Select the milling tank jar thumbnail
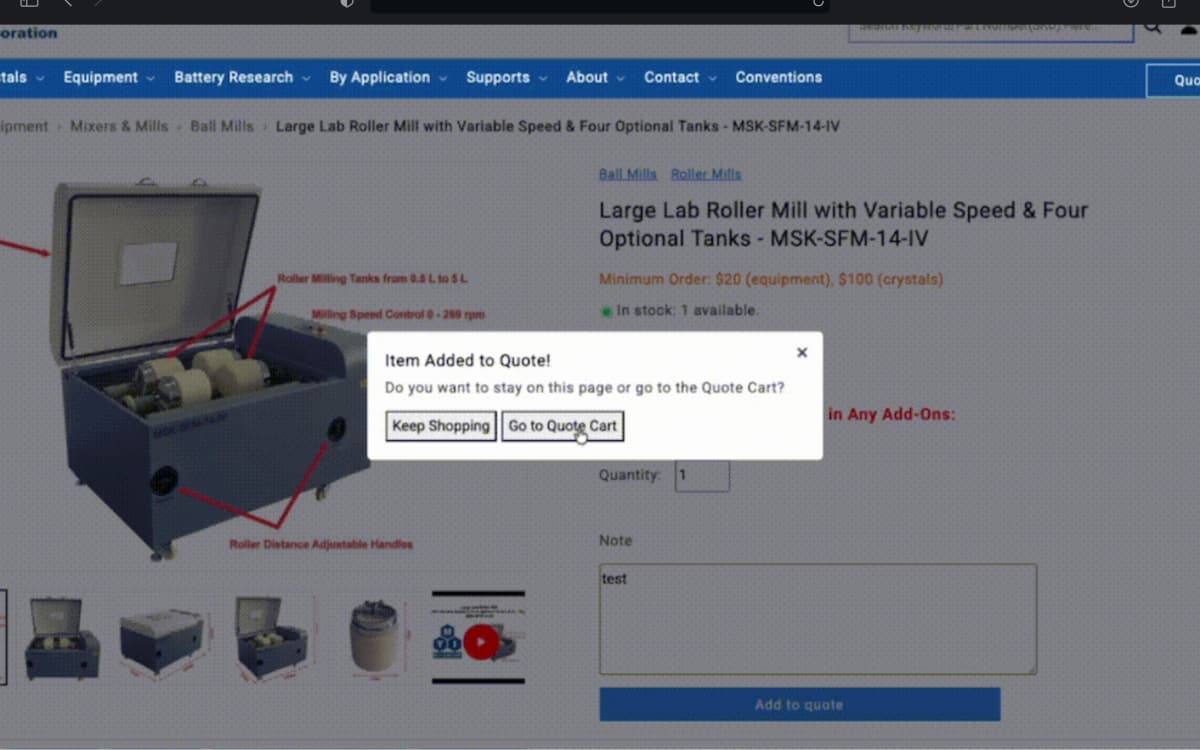 click(374, 638)
